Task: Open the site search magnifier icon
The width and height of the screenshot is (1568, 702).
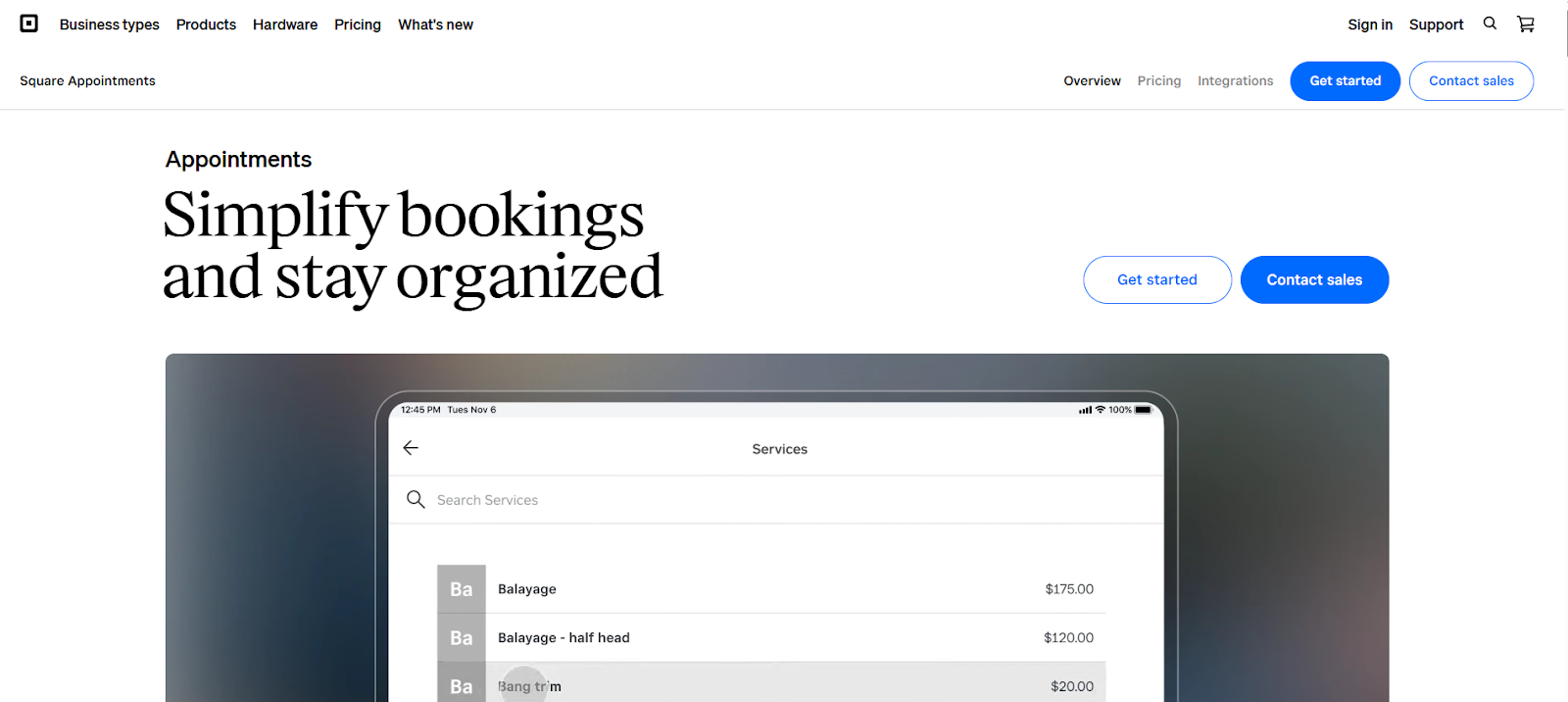Action: (x=1490, y=24)
